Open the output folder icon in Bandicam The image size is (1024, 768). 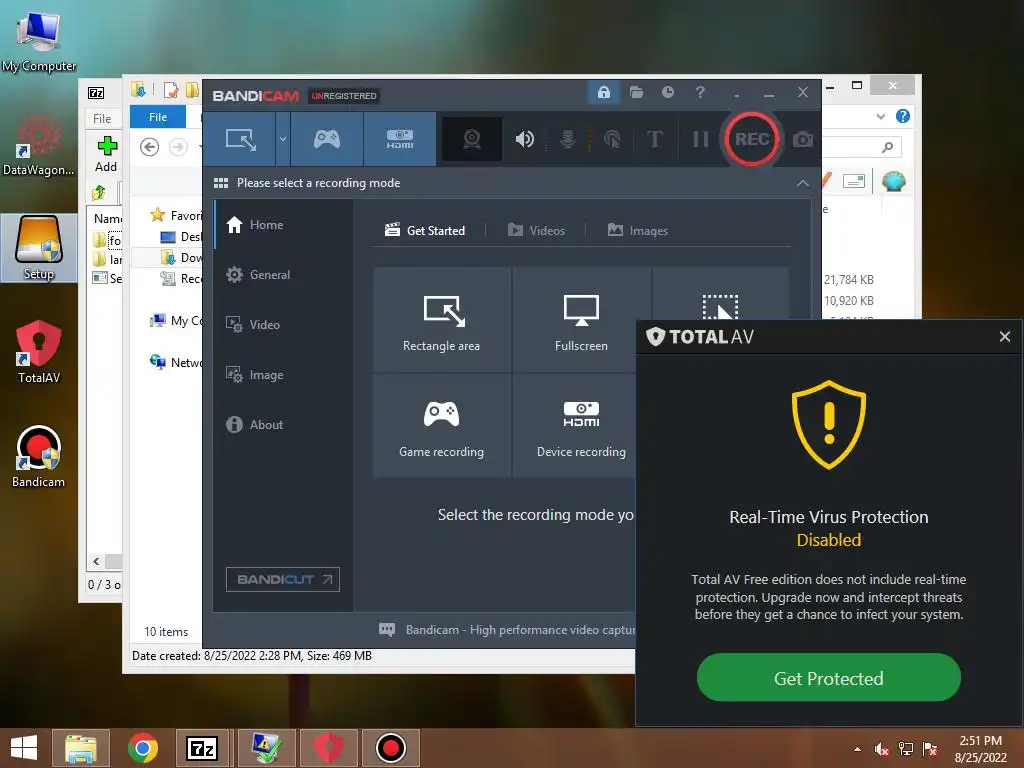(x=636, y=92)
